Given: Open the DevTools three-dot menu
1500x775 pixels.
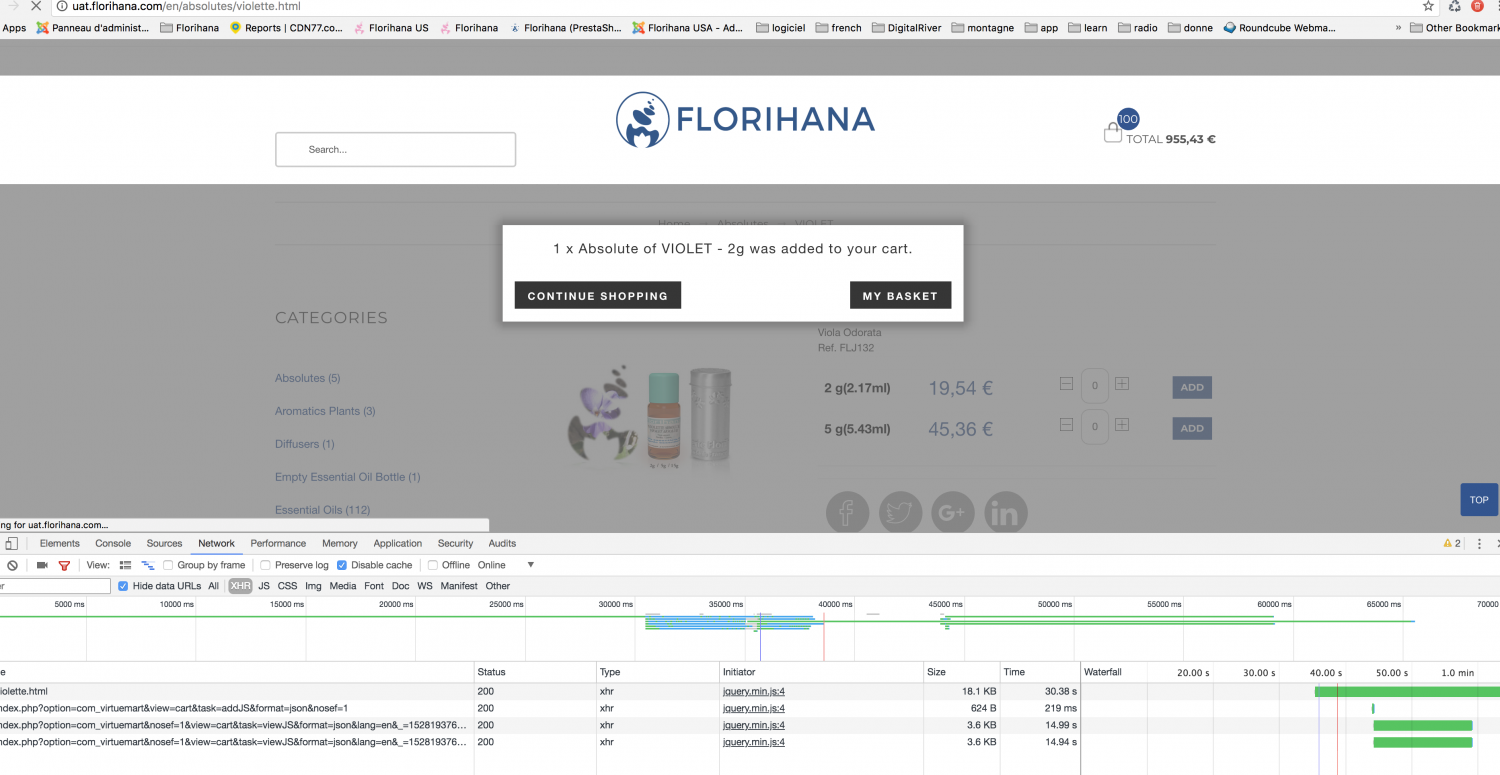Looking at the screenshot, I should click(1479, 544).
